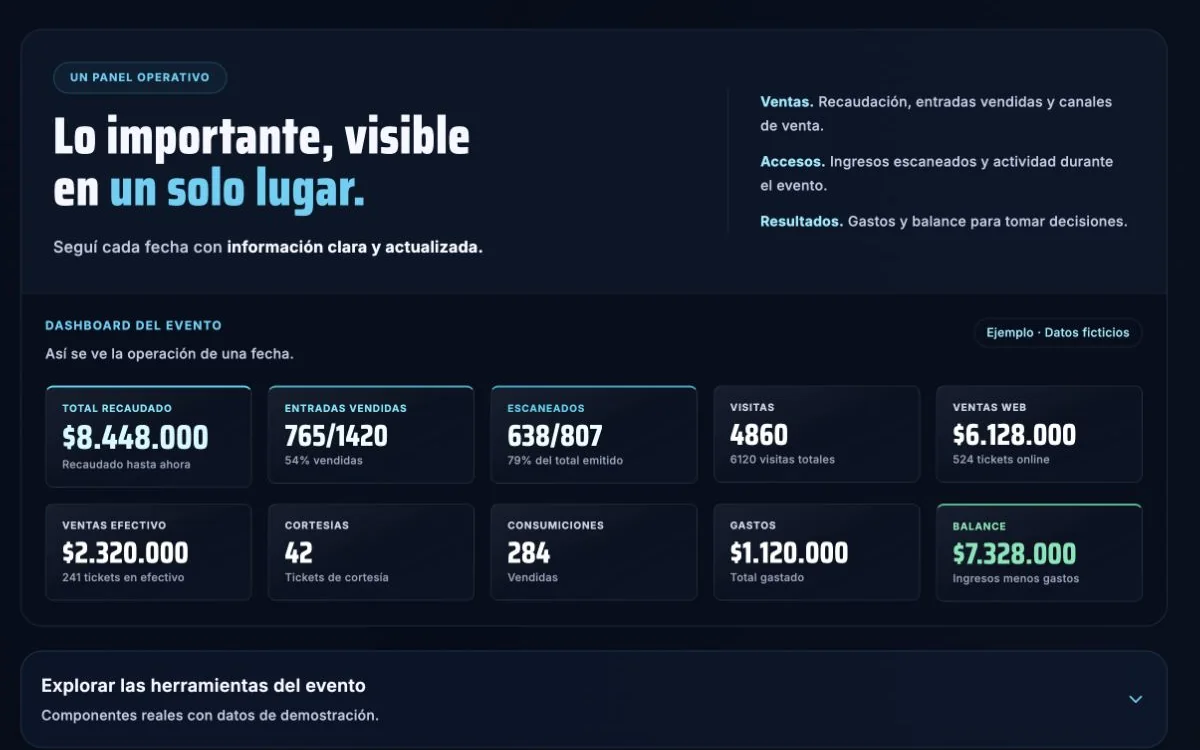Click the "DASHBOARD DEL EVENTO" label
This screenshot has height=750, width=1200.
click(x=133, y=326)
